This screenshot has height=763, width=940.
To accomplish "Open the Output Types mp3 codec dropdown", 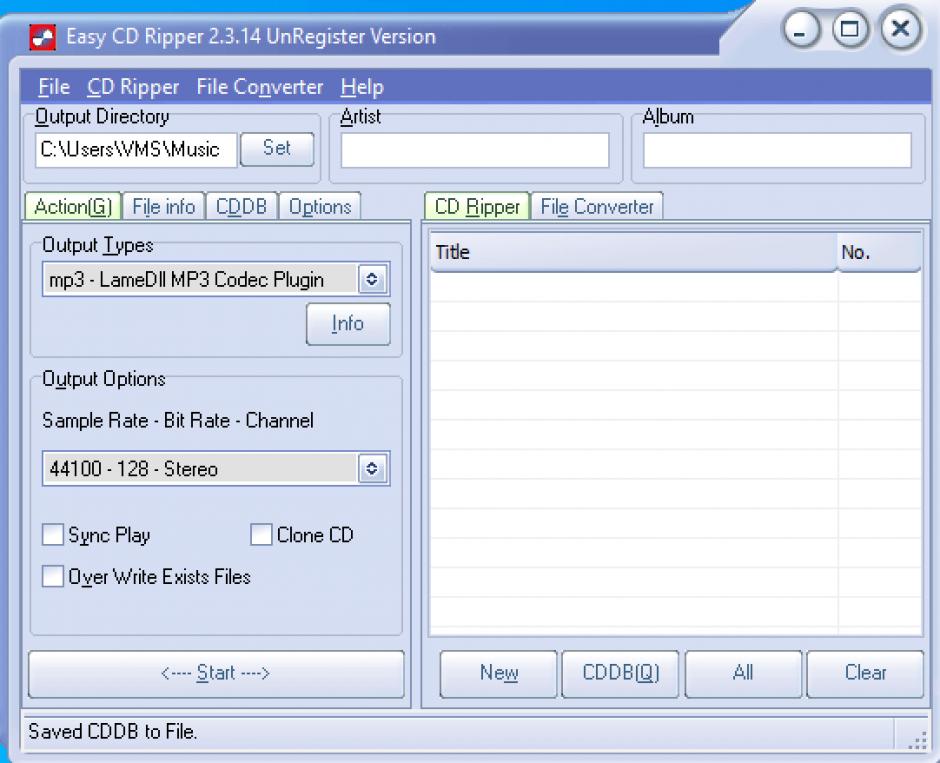I will [216, 279].
